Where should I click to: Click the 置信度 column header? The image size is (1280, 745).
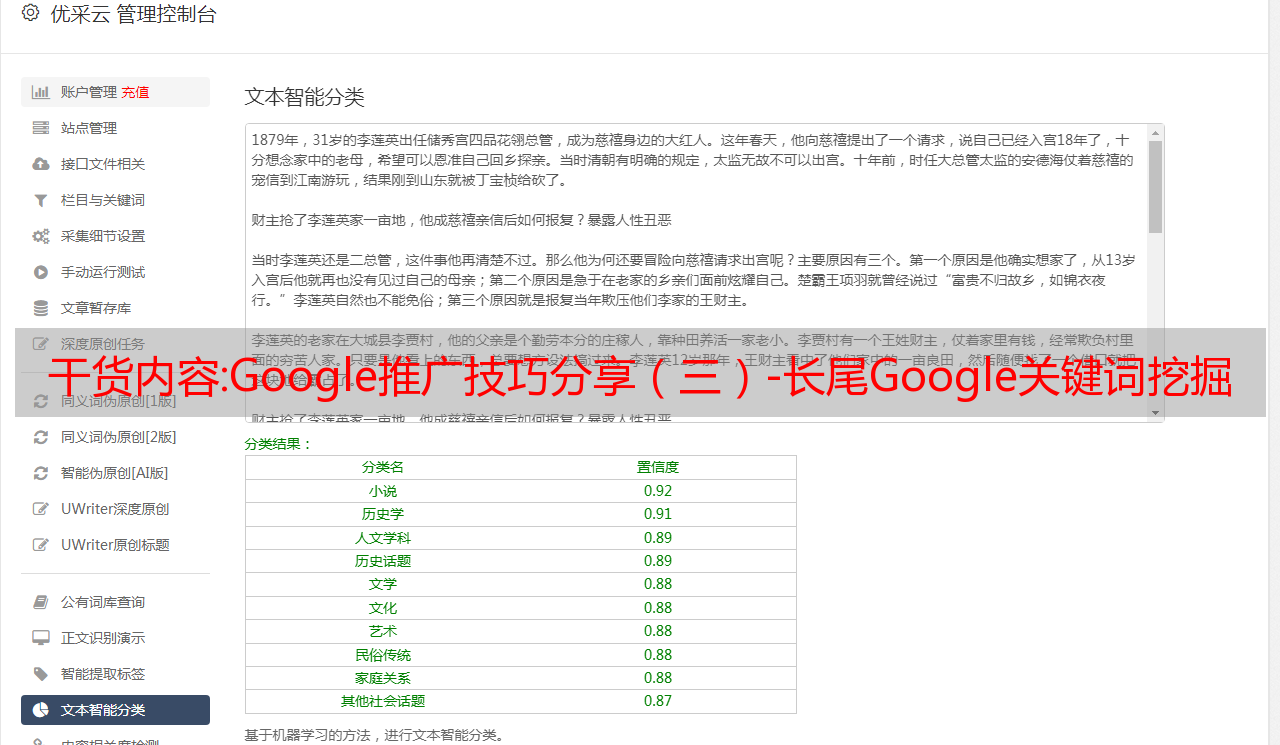click(658, 467)
